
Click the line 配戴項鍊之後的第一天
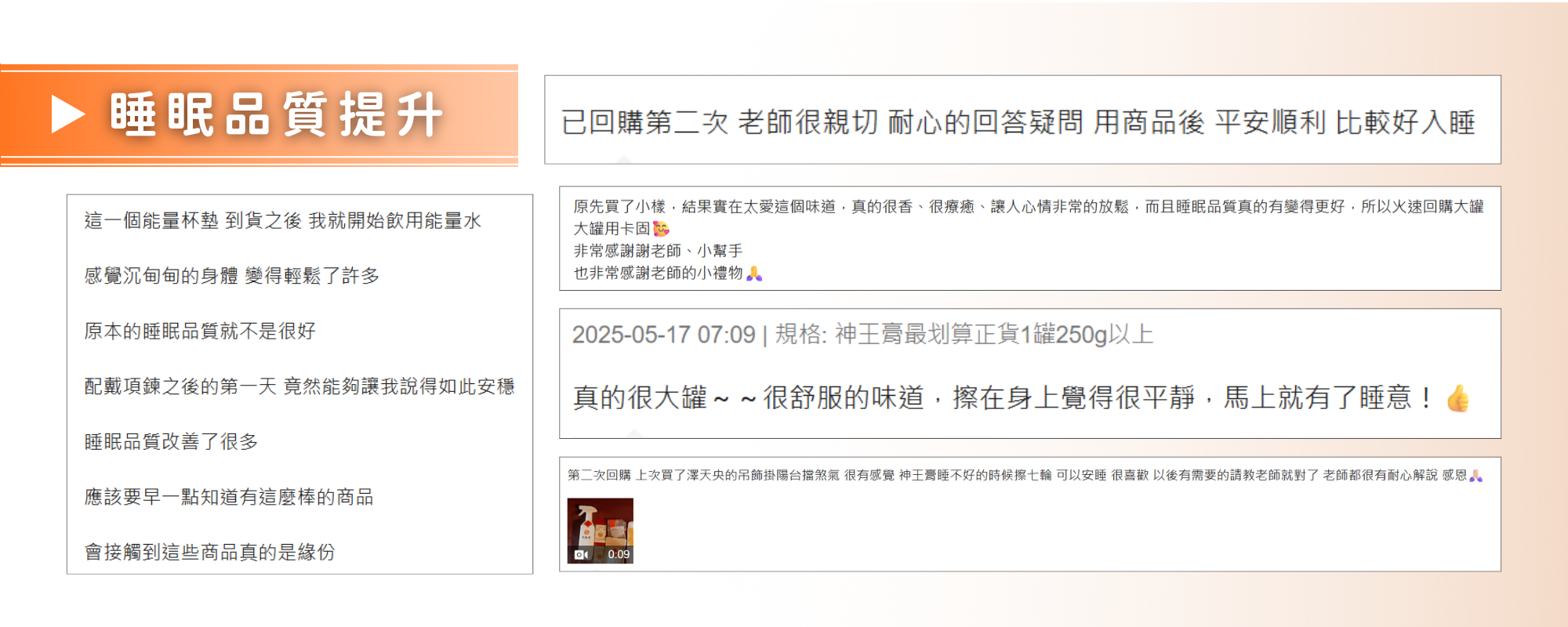[299, 386]
